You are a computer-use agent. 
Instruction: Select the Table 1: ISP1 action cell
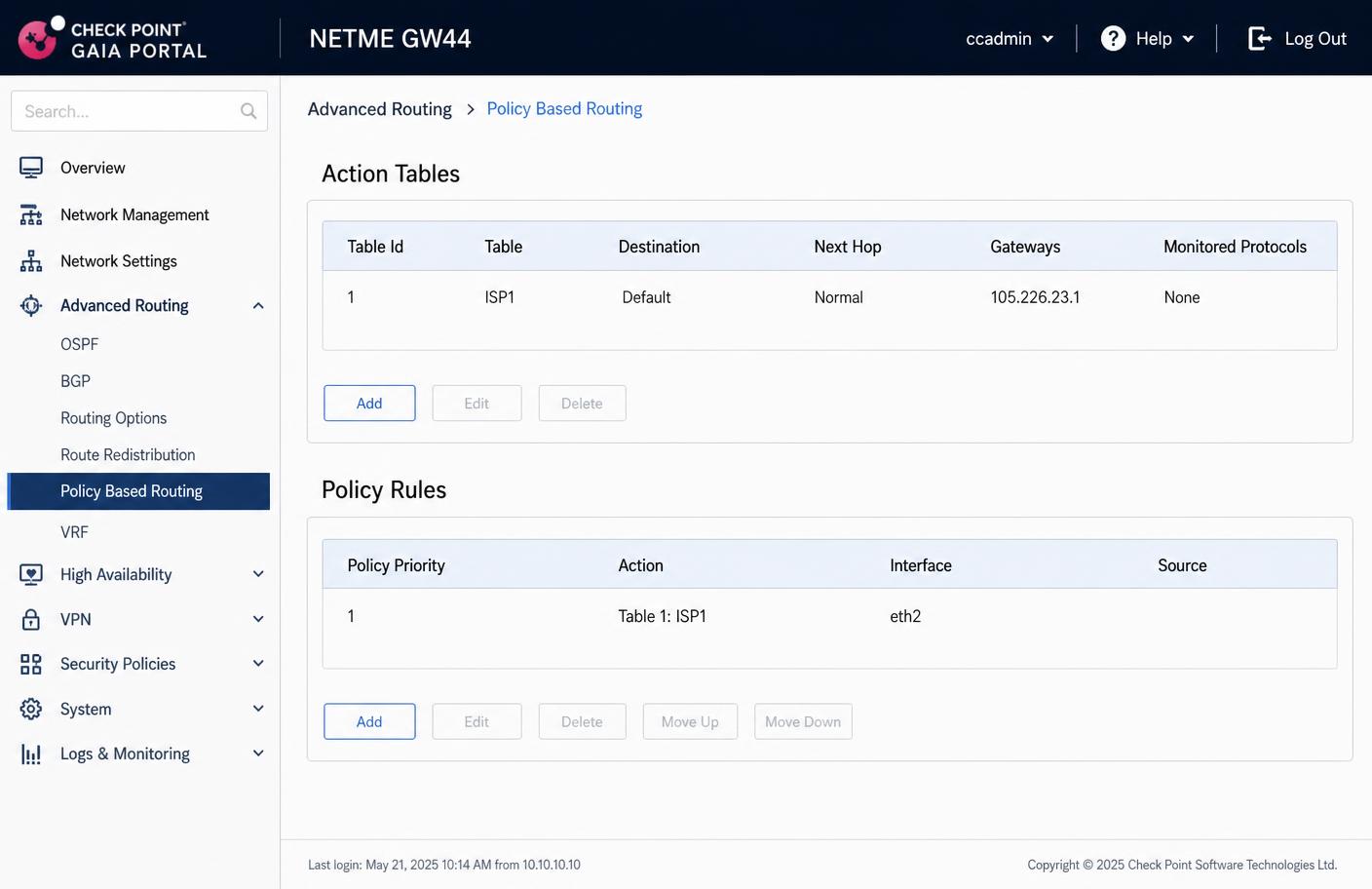pyautogui.click(x=662, y=616)
